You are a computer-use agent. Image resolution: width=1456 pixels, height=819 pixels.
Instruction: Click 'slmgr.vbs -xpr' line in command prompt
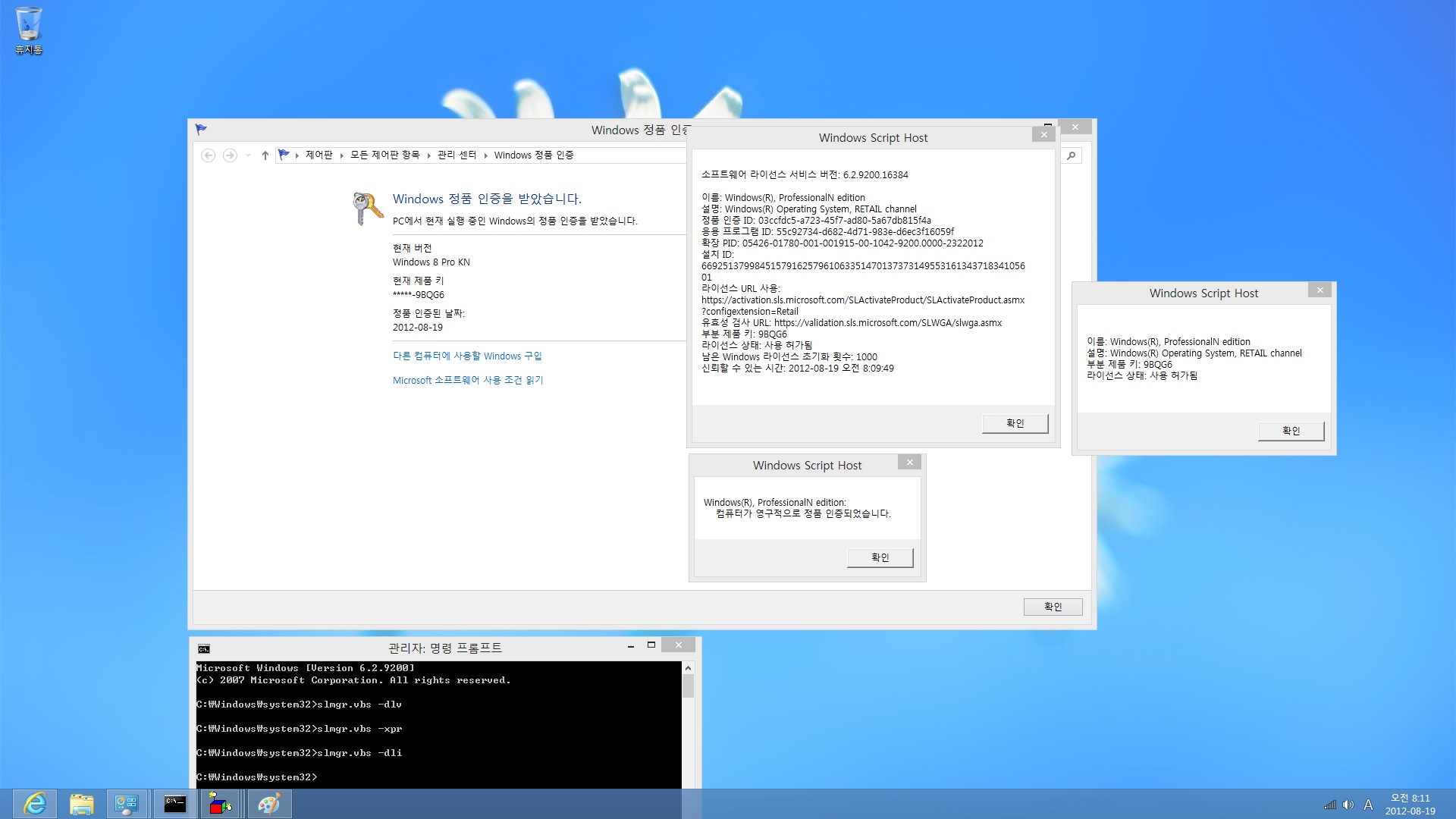[x=299, y=729]
